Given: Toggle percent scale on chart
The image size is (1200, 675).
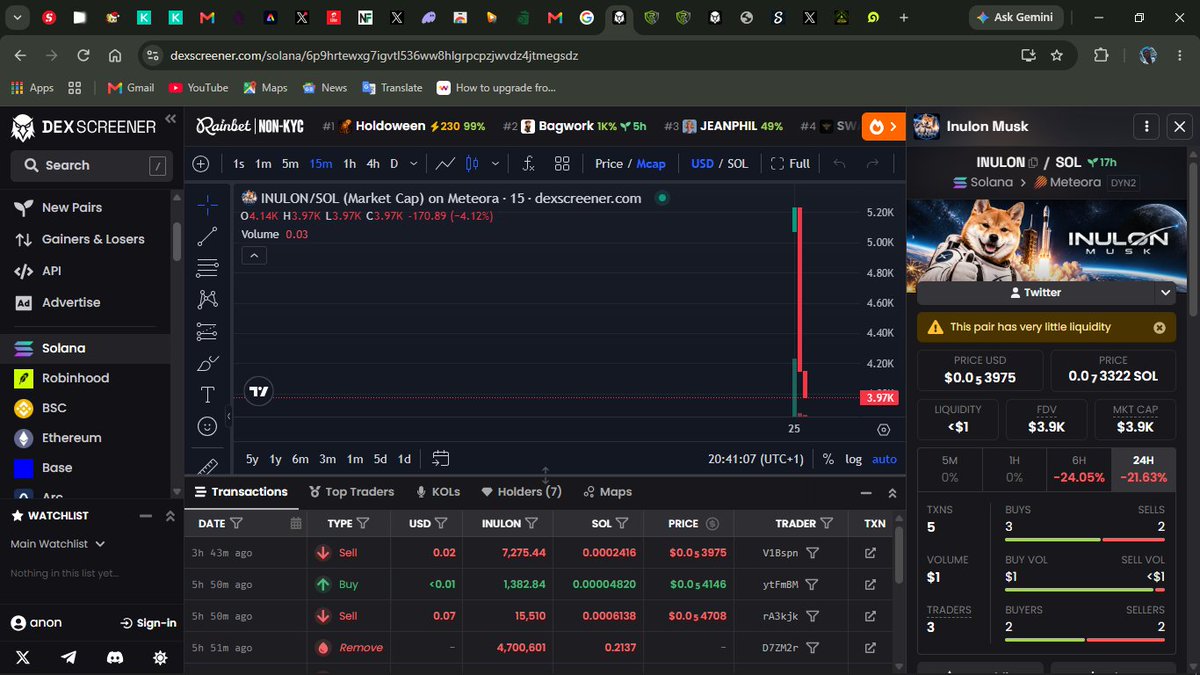Looking at the screenshot, I should coord(828,459).
